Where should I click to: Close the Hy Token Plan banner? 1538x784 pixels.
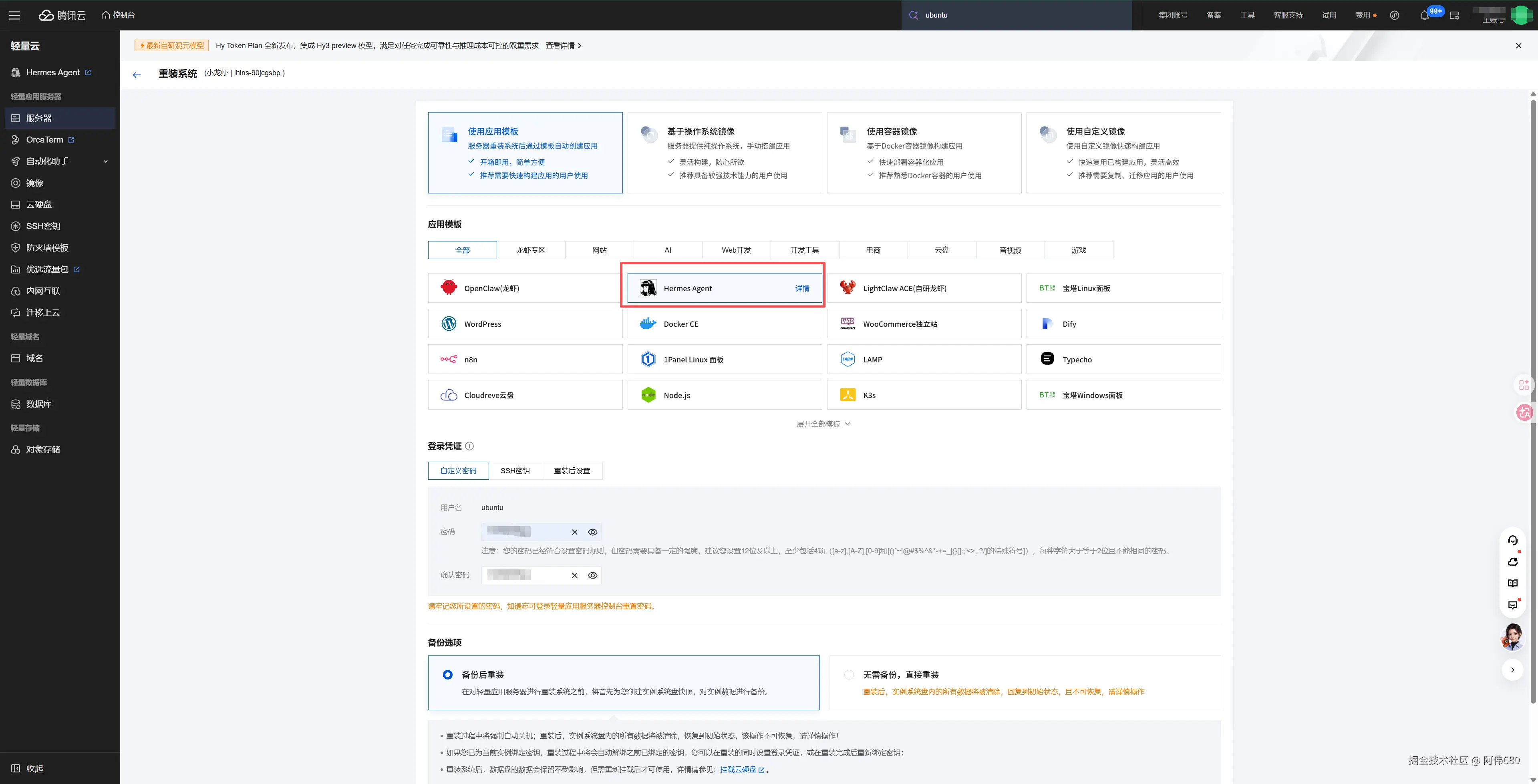(x=1519, y=45)
